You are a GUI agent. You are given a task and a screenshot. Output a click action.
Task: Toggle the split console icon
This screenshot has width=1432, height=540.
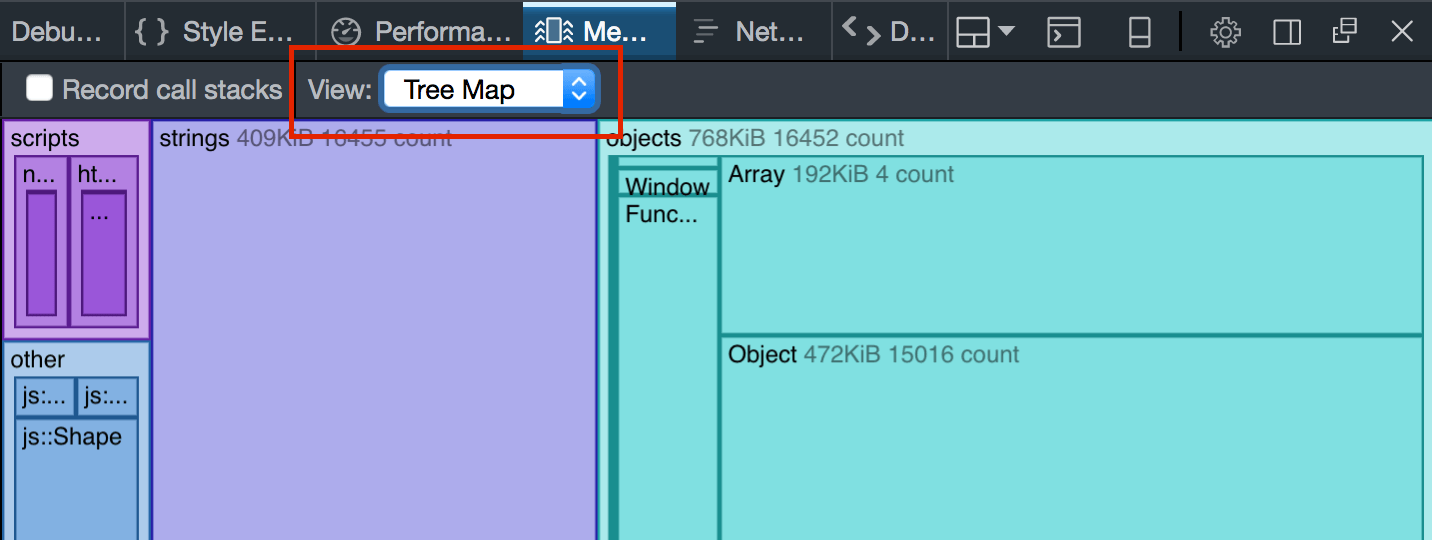point(1063,33)
